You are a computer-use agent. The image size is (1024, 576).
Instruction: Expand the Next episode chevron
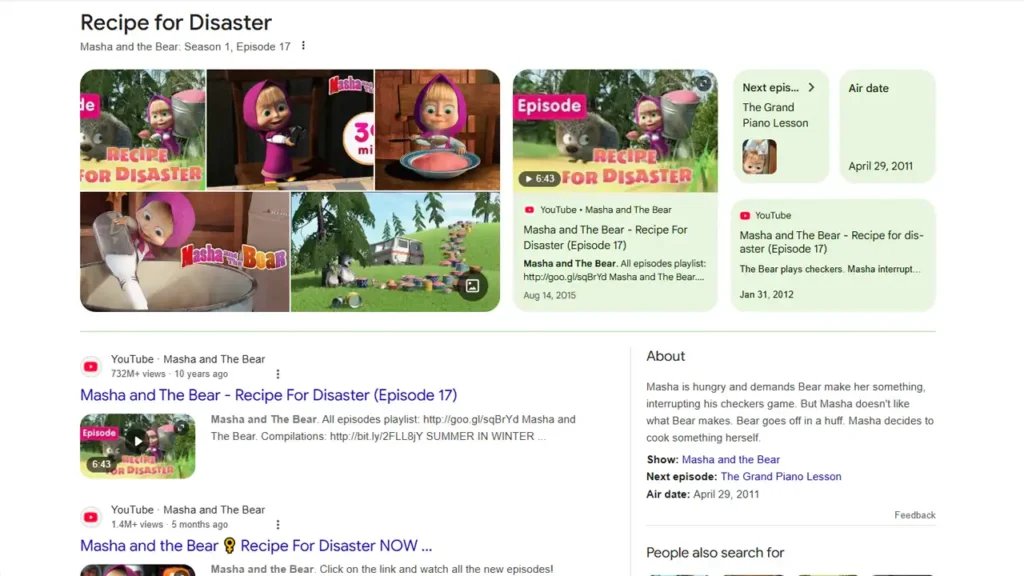pos(812,88)
